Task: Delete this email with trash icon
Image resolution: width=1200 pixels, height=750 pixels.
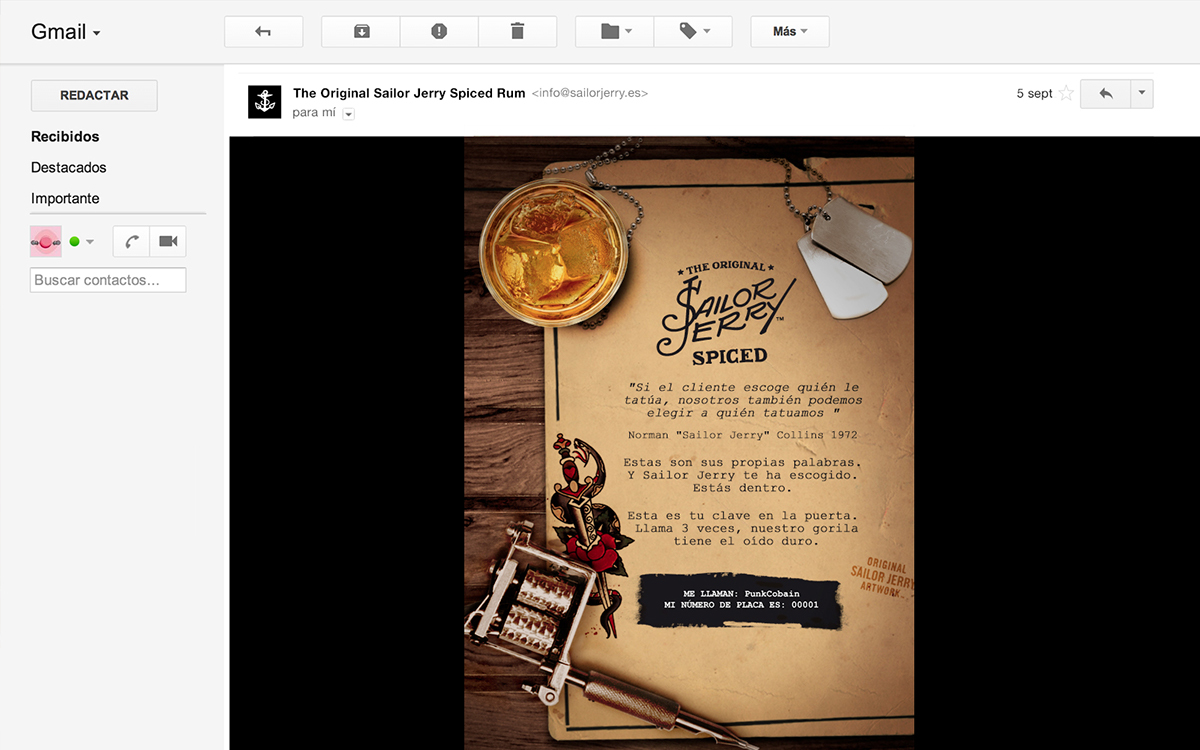Action: click(517, 31)
